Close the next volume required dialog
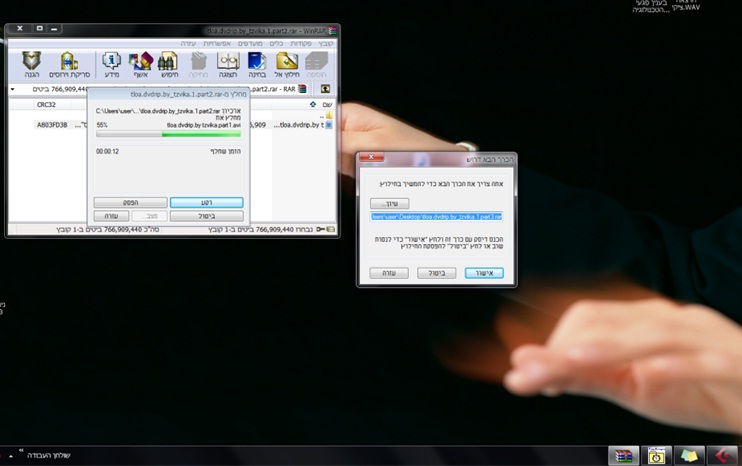Screen dimensions: 742x466 [x=371, y=157]
